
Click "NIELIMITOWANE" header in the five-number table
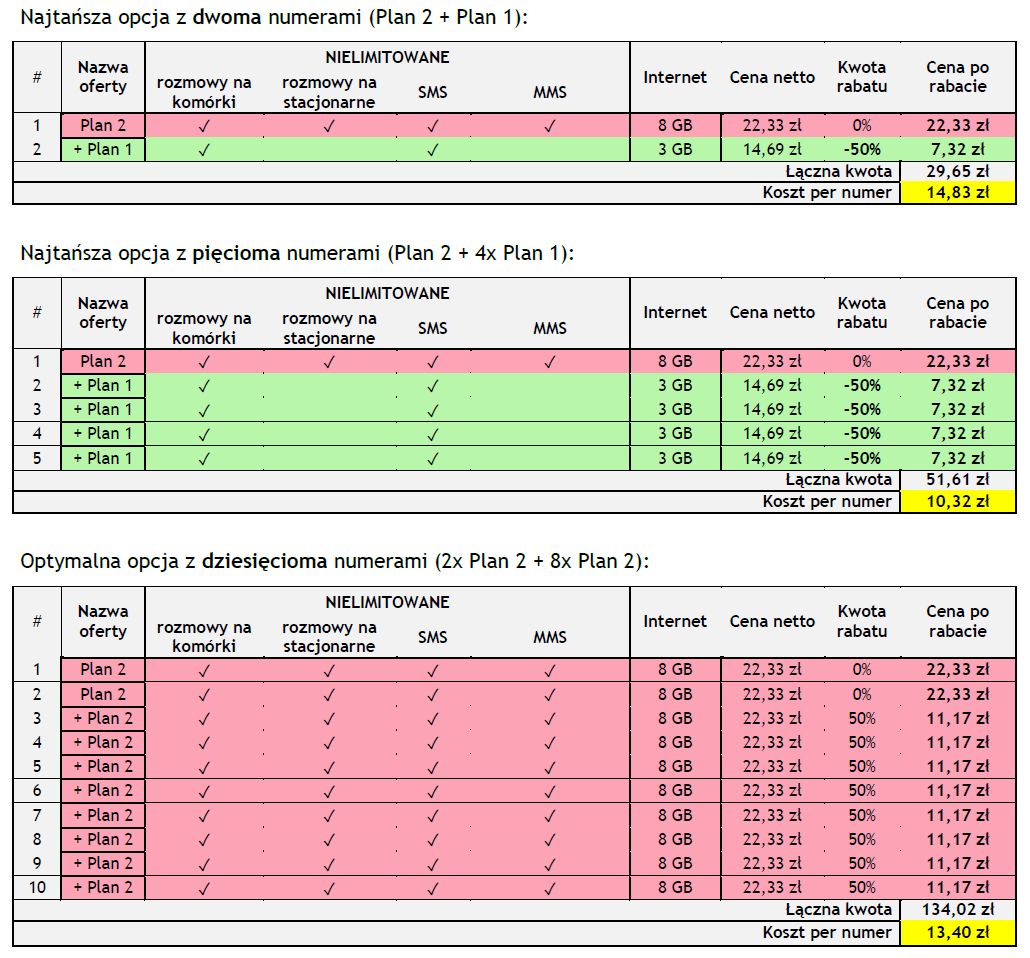pos(388,293)
